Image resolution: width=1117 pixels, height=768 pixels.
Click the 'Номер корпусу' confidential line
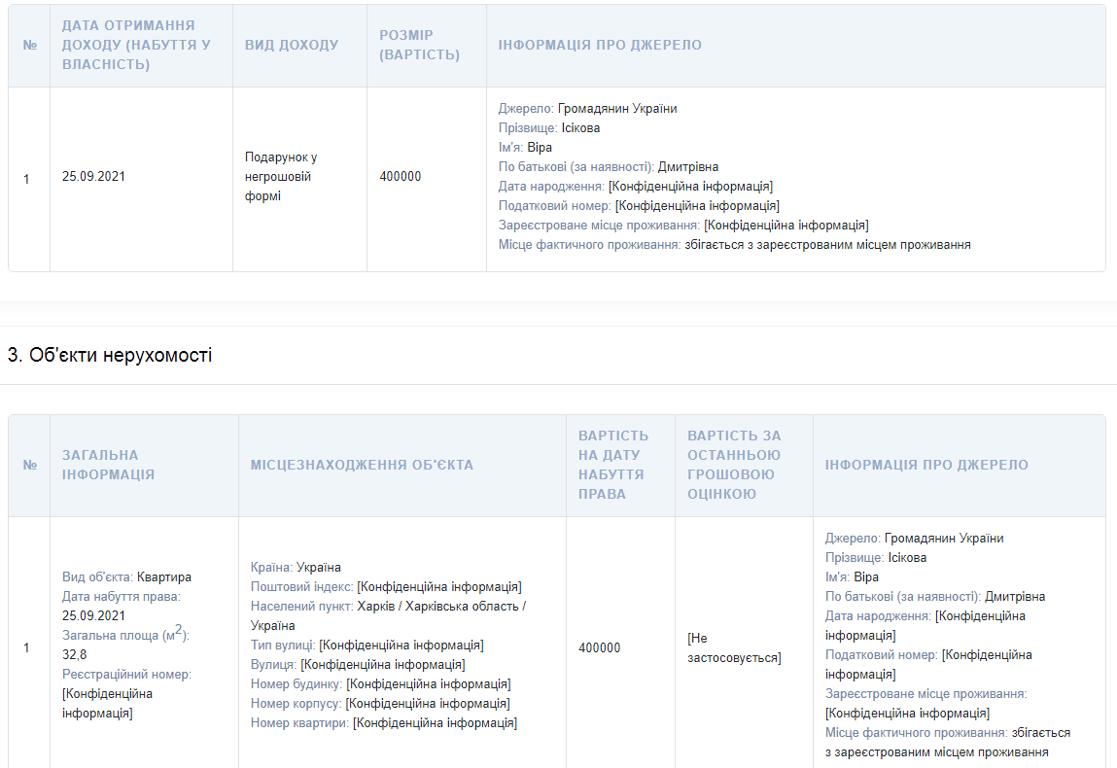click(x=380, y=703)
